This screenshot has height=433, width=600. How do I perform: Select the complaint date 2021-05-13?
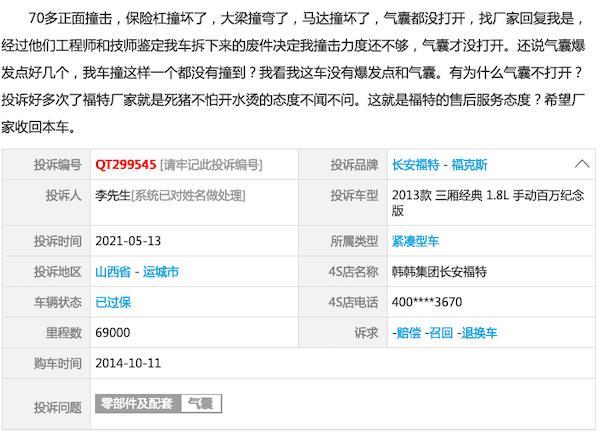click(x=128, y=241)
